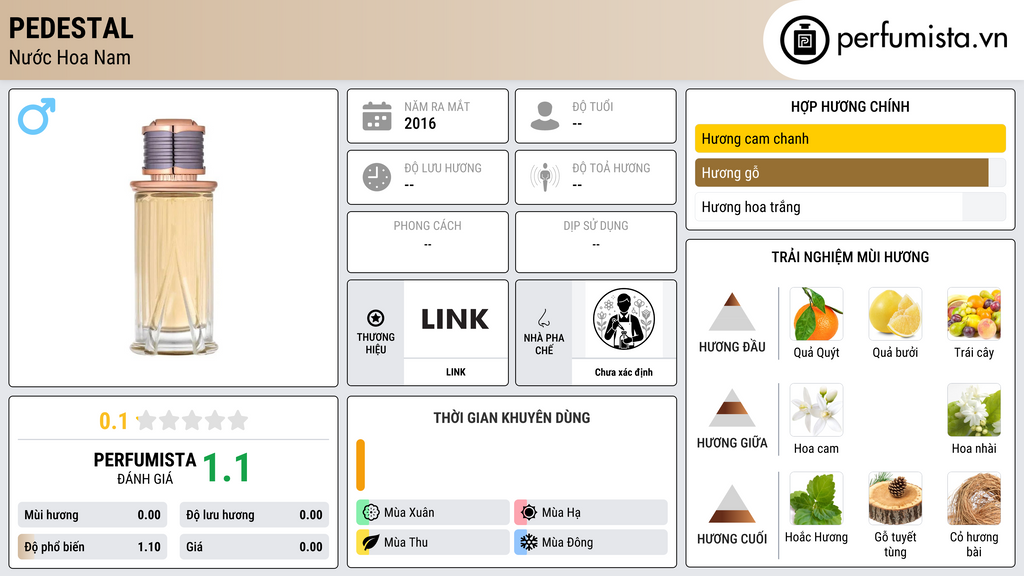Click the Mùa Thu leaf icon
Image resolution: width=1024 pixels, height=576 pixels.
click(x=371, y=542)
